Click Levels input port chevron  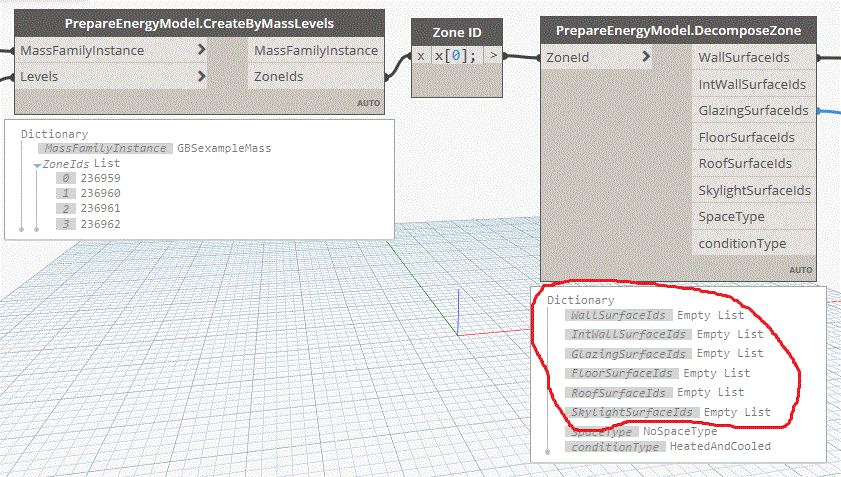[202, 76]
